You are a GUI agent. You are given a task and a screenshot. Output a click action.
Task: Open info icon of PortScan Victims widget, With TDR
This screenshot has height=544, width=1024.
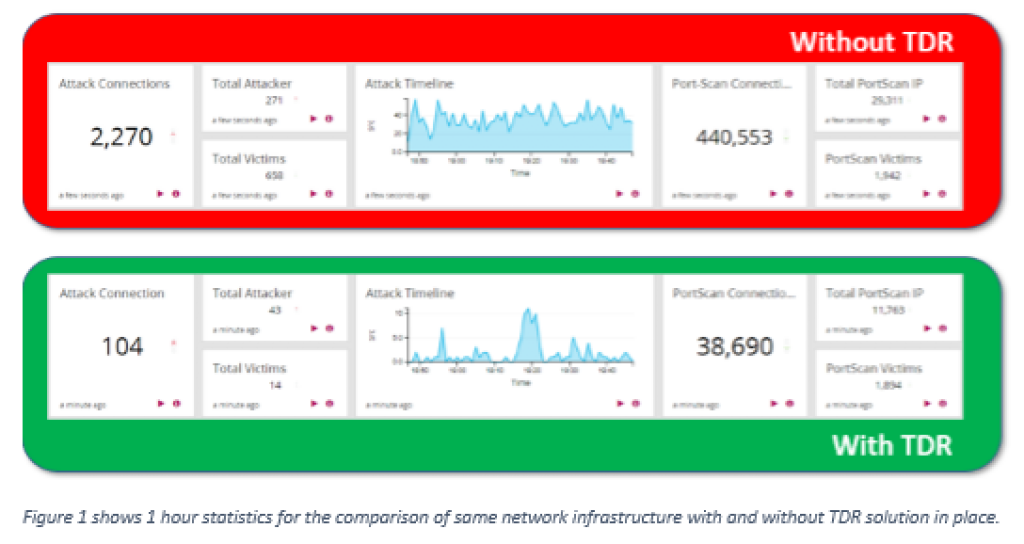click(942, 404)
